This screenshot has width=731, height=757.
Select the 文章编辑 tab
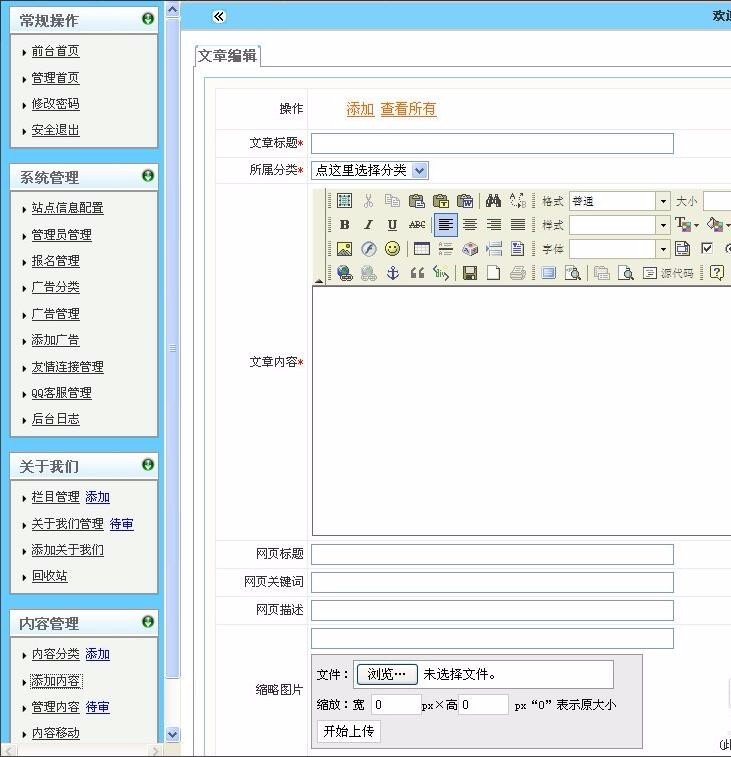coord(227,56)
